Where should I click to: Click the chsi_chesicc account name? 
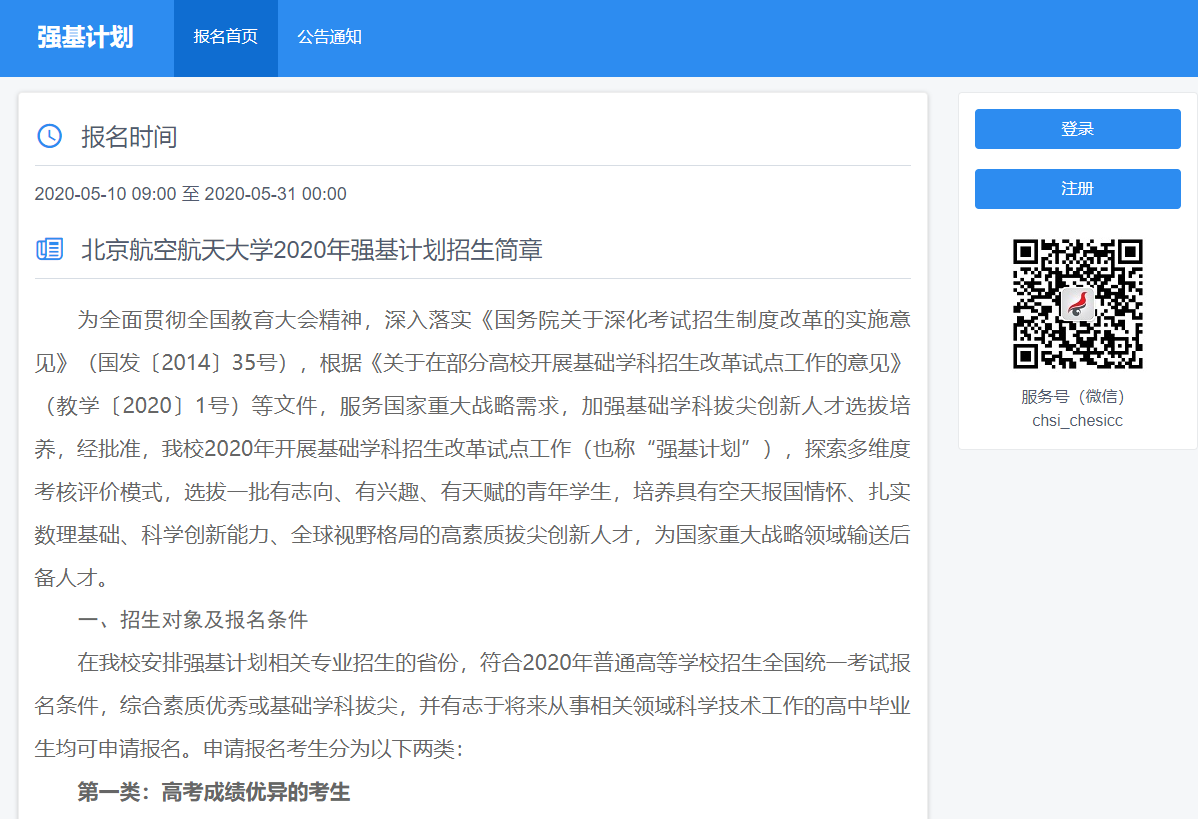pos(1077,421)
